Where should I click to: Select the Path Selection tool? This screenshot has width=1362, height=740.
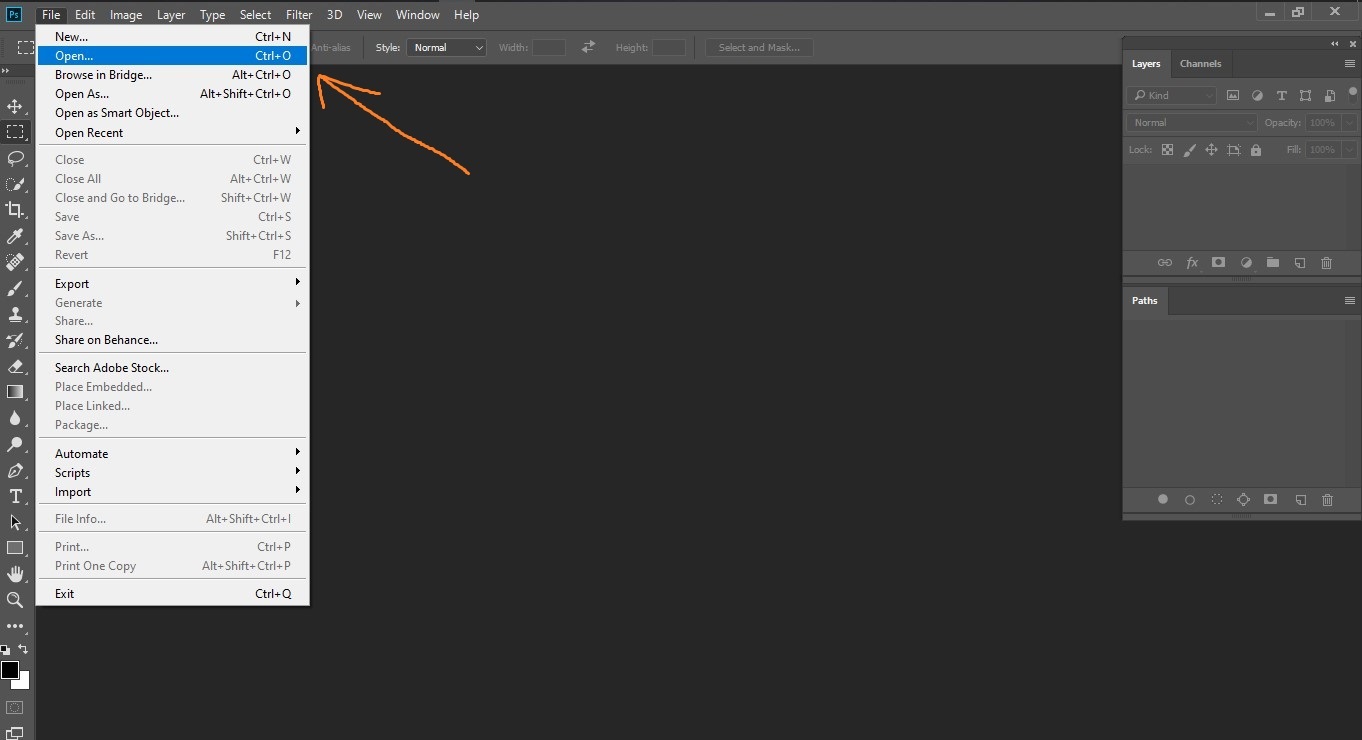[15, 522]
